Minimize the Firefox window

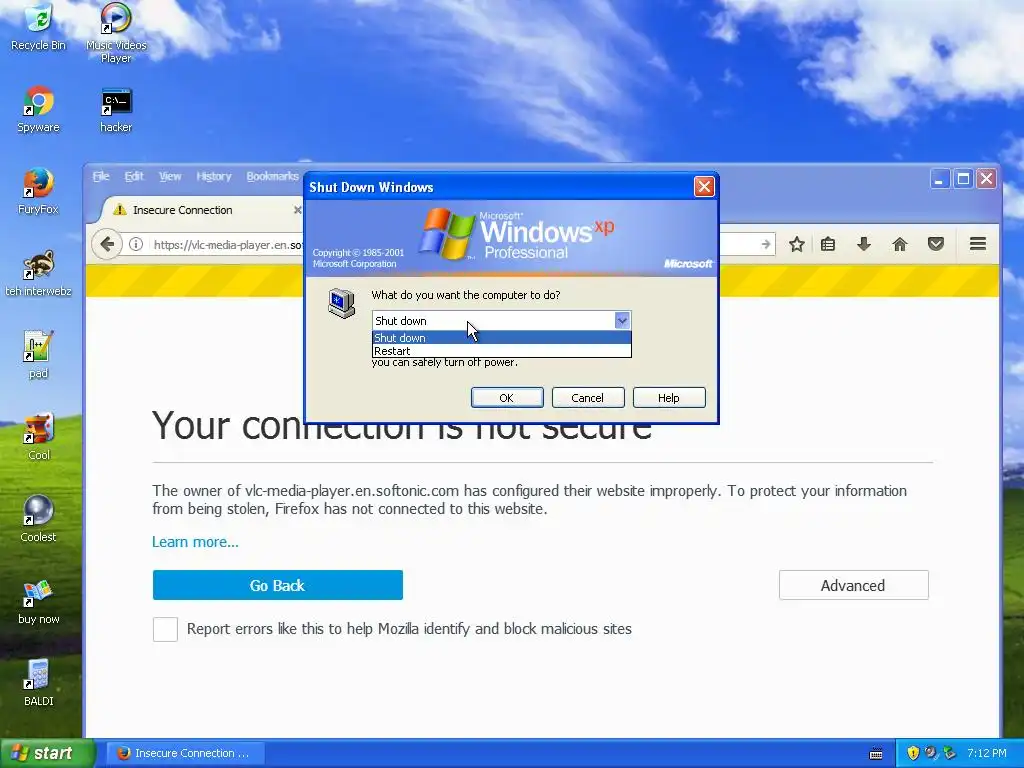point(939,179)
